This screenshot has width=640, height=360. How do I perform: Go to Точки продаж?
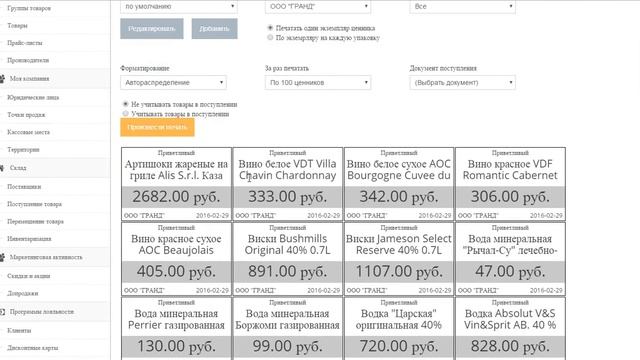click(x=27, y=115)
